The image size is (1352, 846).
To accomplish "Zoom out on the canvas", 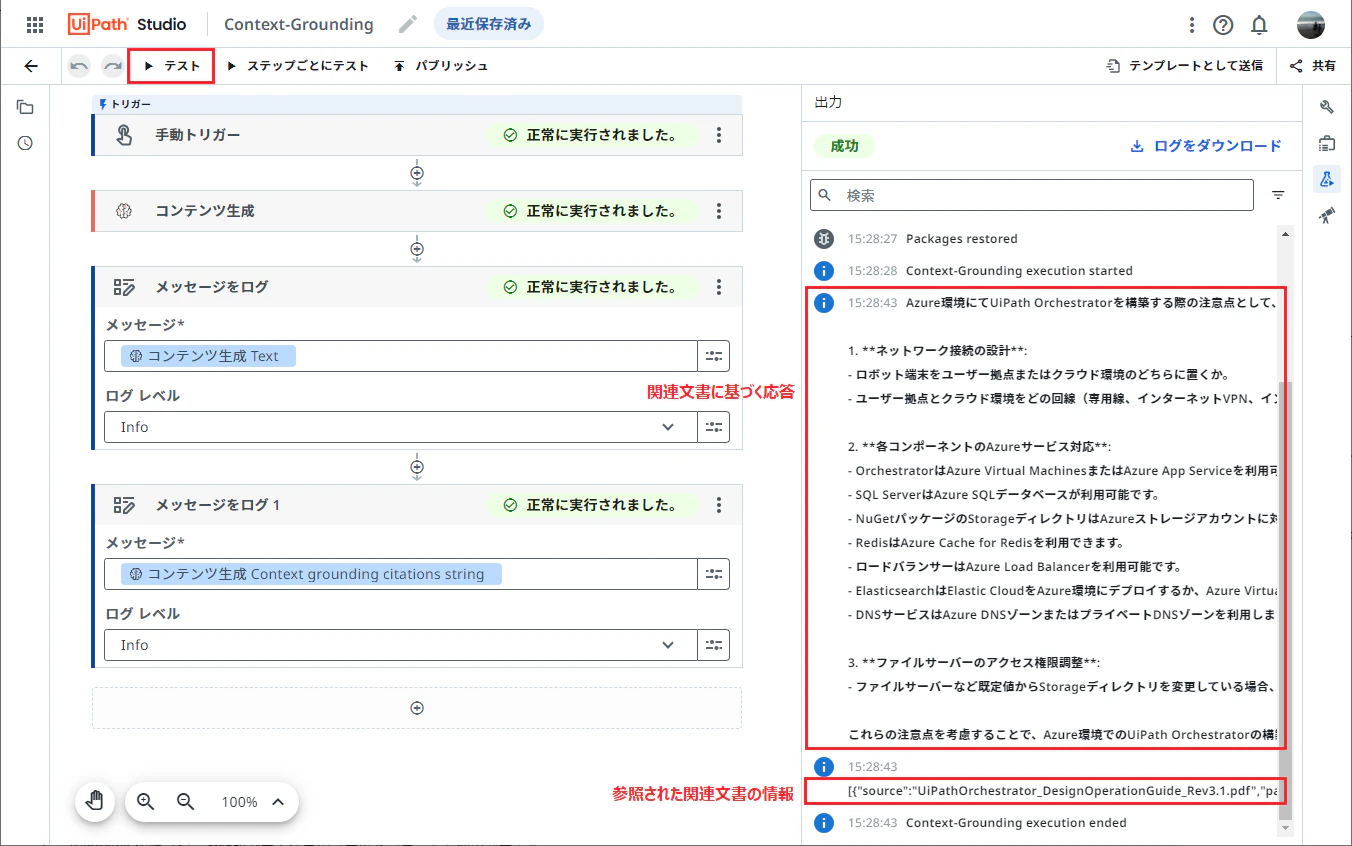I will point(185,801).
